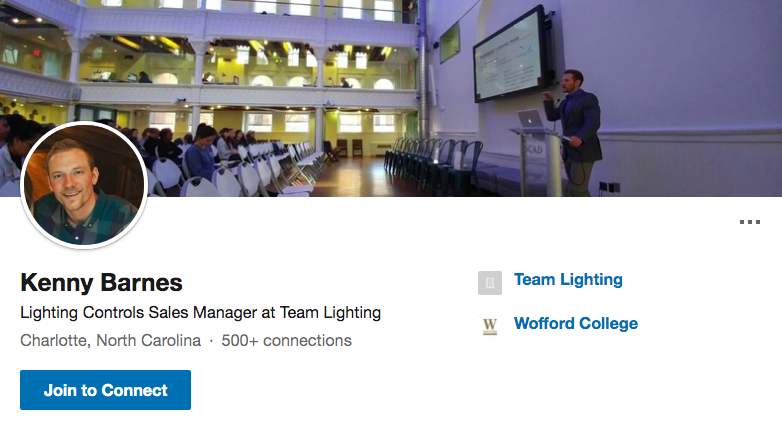The image size is (782, 428).
Task: Open the Wofford College school link
Action: (x=576, y=323)
